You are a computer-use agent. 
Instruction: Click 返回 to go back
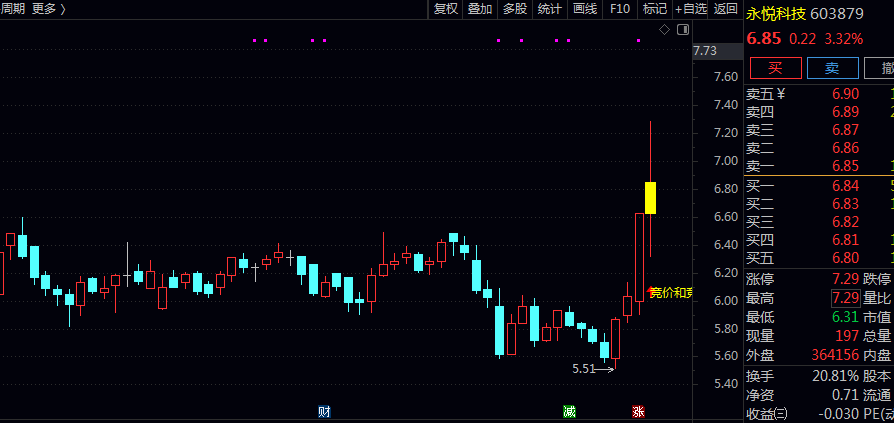tap(725, 9)
